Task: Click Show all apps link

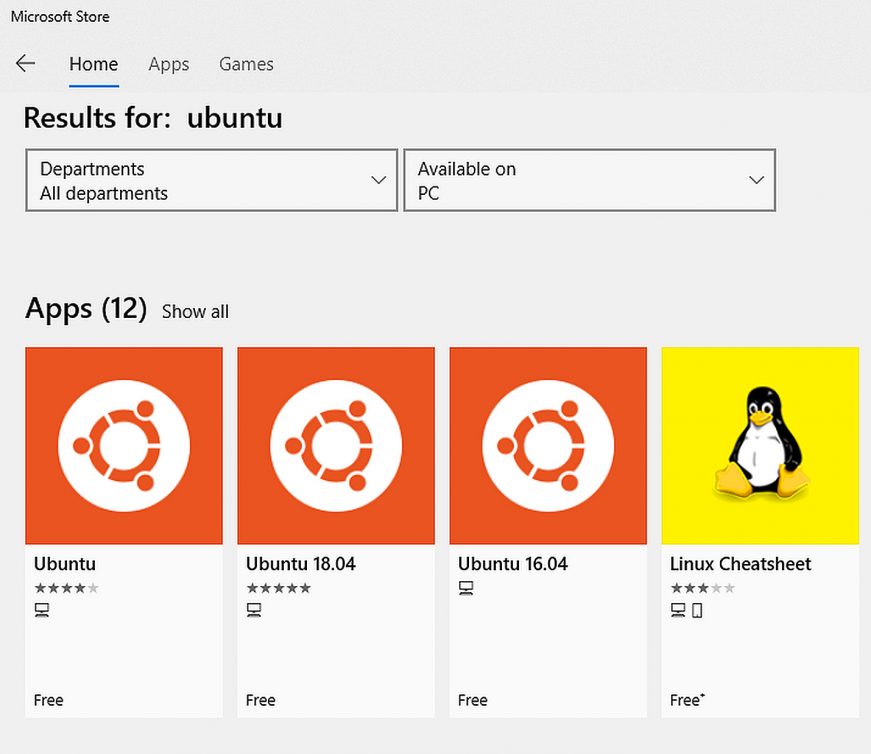Action: point(195,312)
